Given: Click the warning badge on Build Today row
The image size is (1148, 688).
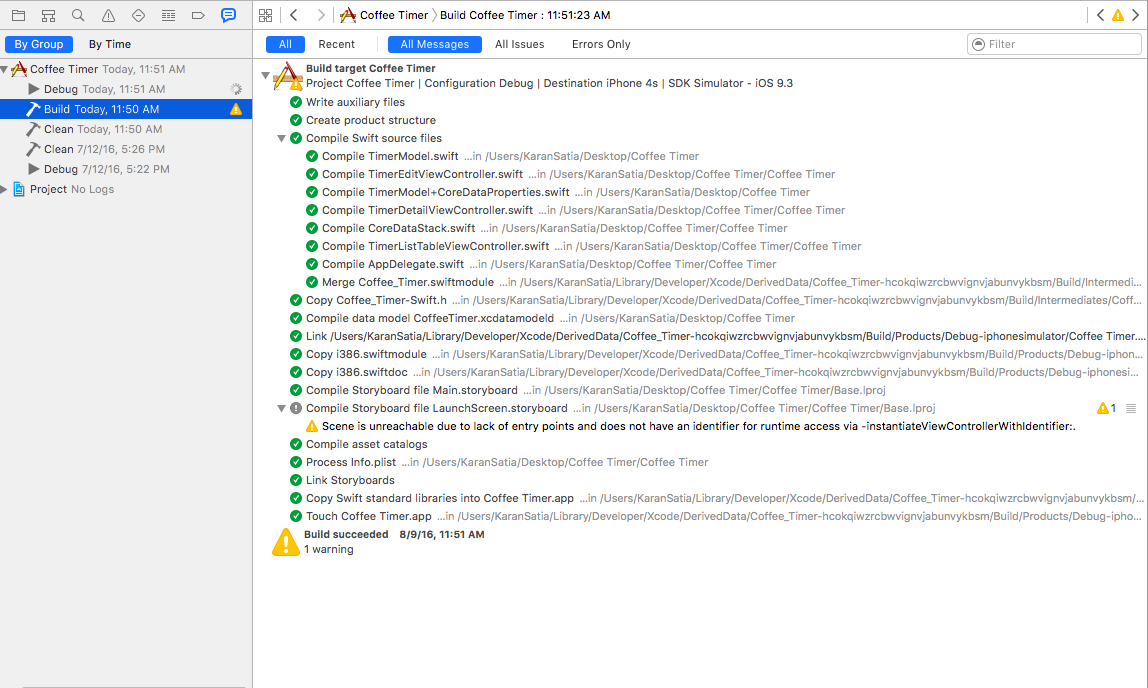Looking at the screenshot, I should (236, 109).
